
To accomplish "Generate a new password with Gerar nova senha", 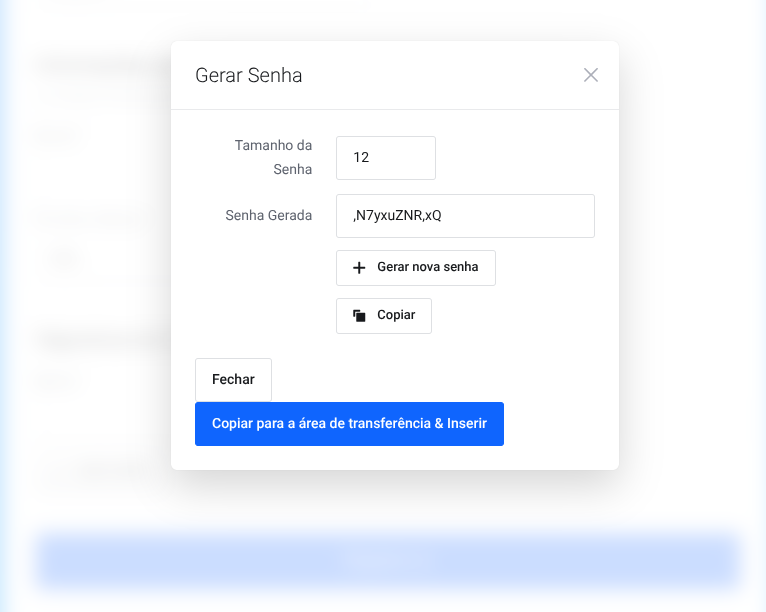I will 416,268.
